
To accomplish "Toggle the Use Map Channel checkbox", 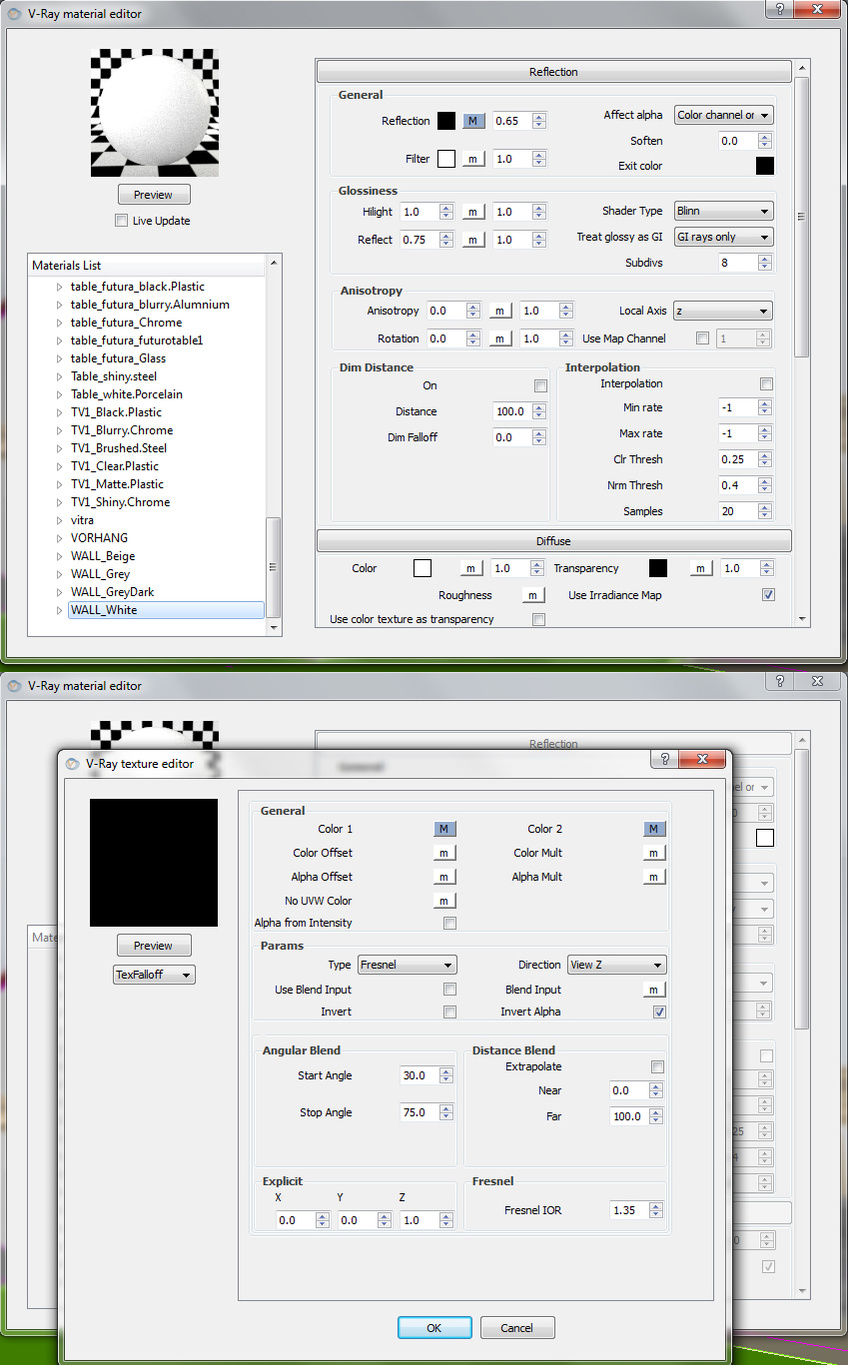I will [702, 339].
